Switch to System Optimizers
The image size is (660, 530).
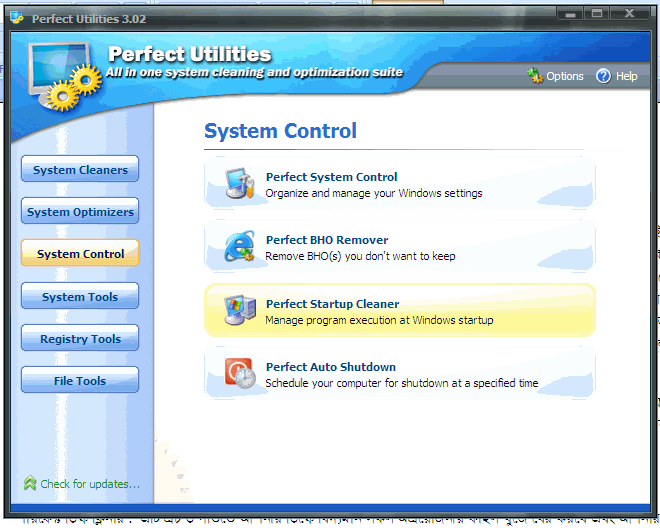point(80,211)
